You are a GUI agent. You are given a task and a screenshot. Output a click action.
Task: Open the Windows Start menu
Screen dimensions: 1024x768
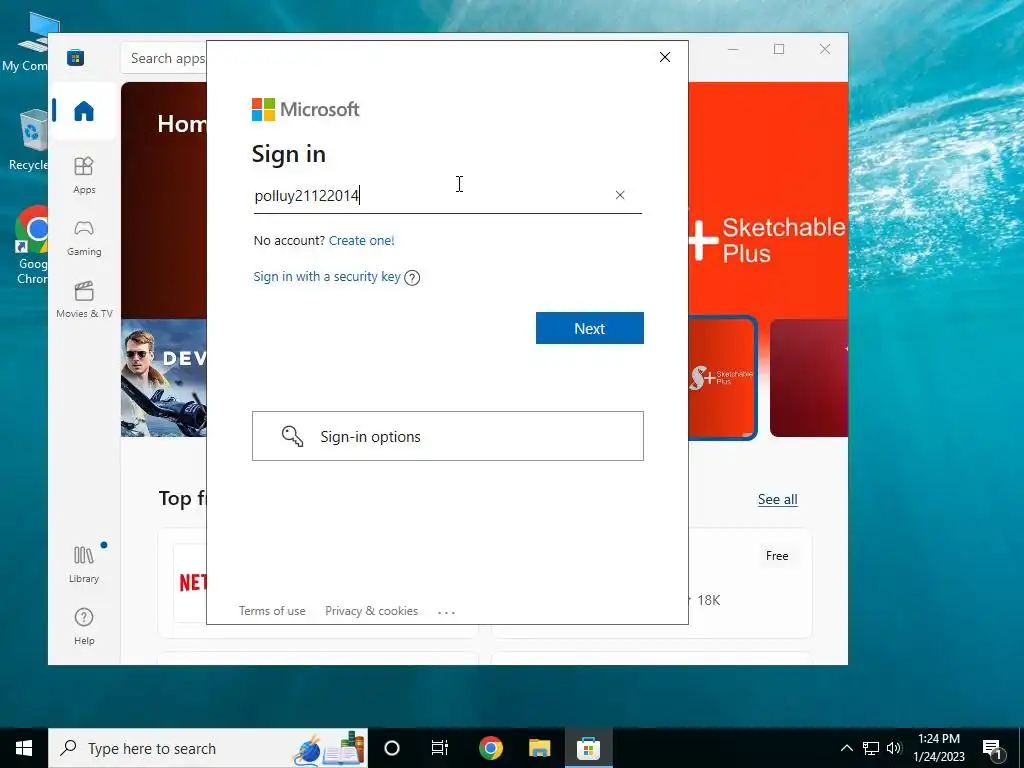tap(24, 748)
